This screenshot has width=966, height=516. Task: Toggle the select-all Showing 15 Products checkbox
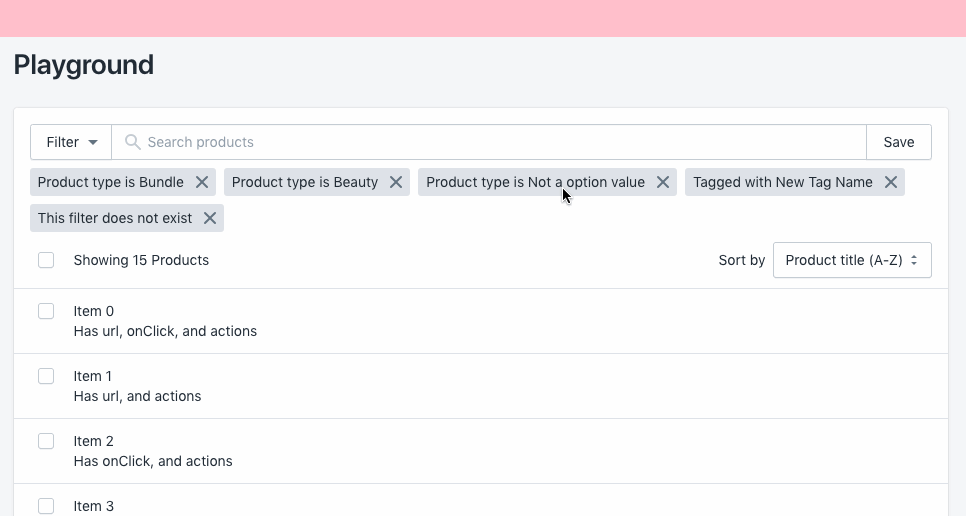tap(46, 260)
